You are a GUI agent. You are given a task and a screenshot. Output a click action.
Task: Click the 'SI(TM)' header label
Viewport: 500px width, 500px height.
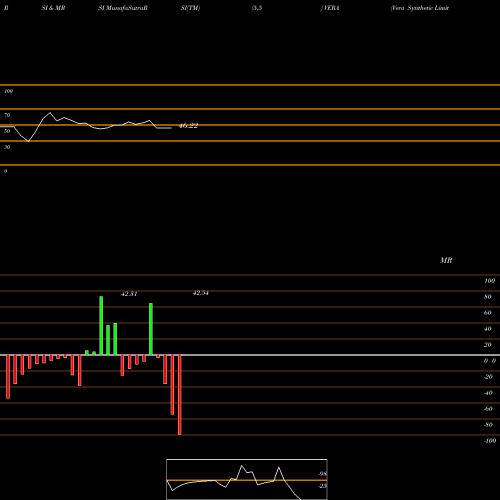(x=190, y=8)
